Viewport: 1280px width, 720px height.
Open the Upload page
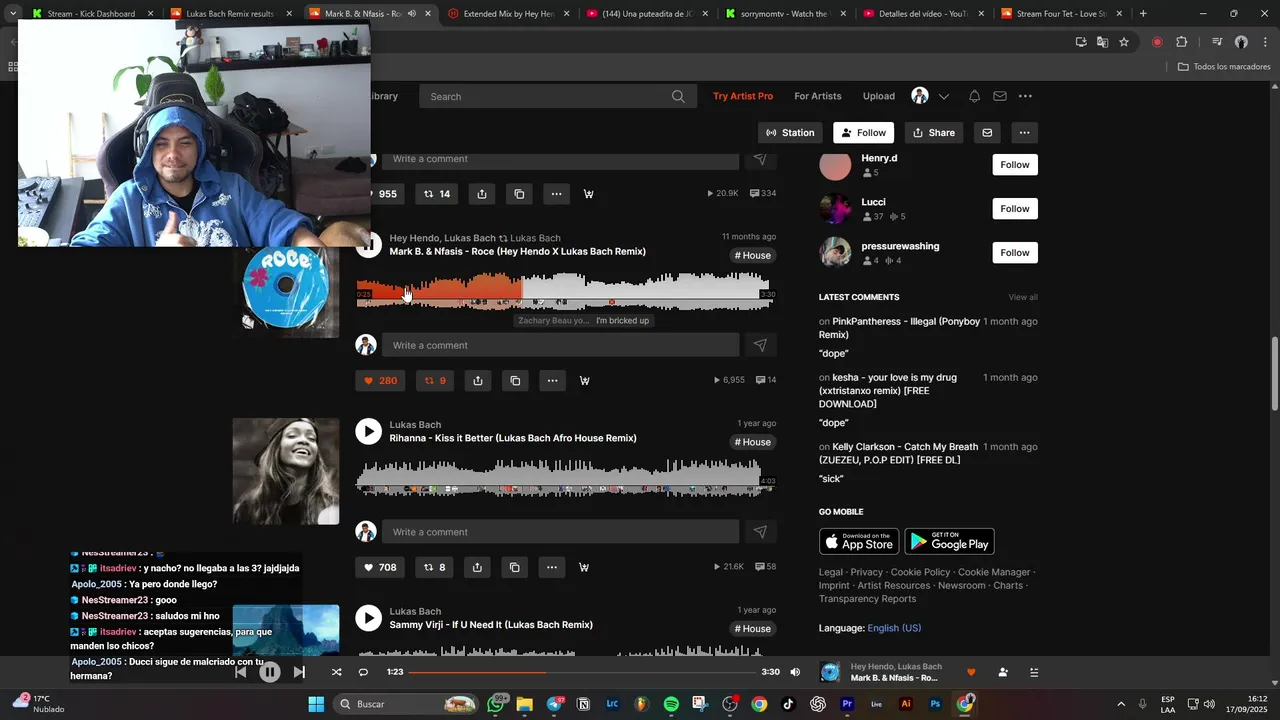[879, 96]
